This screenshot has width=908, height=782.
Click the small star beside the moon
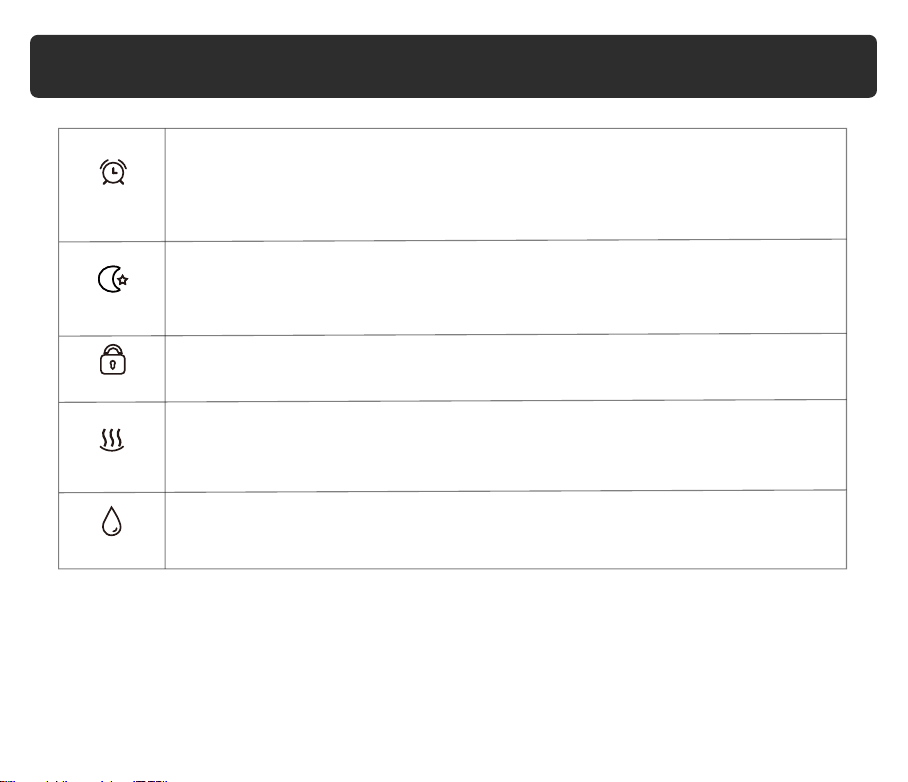pyautogui.click(x=123, y=280)
